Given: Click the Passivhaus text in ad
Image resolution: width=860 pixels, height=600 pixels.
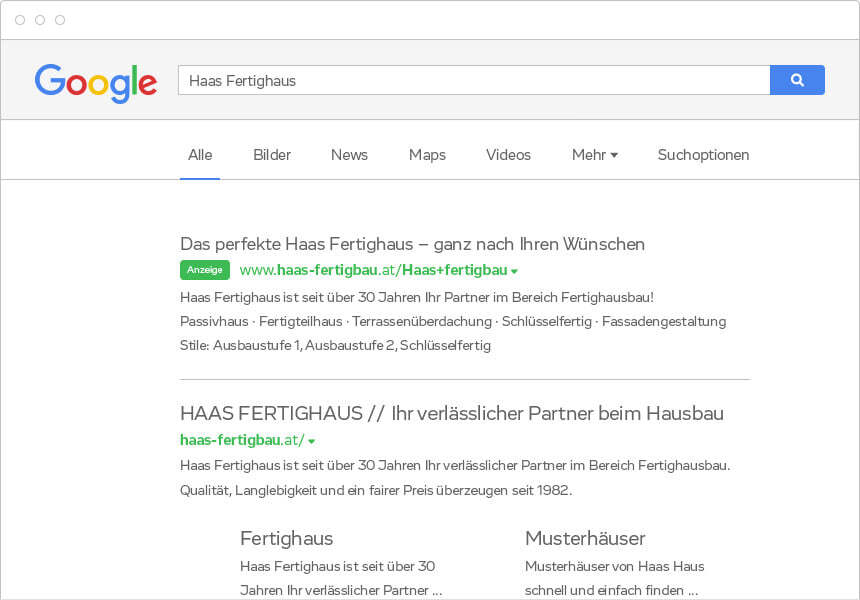Looking at the screenshot, I should coord(214,321).
